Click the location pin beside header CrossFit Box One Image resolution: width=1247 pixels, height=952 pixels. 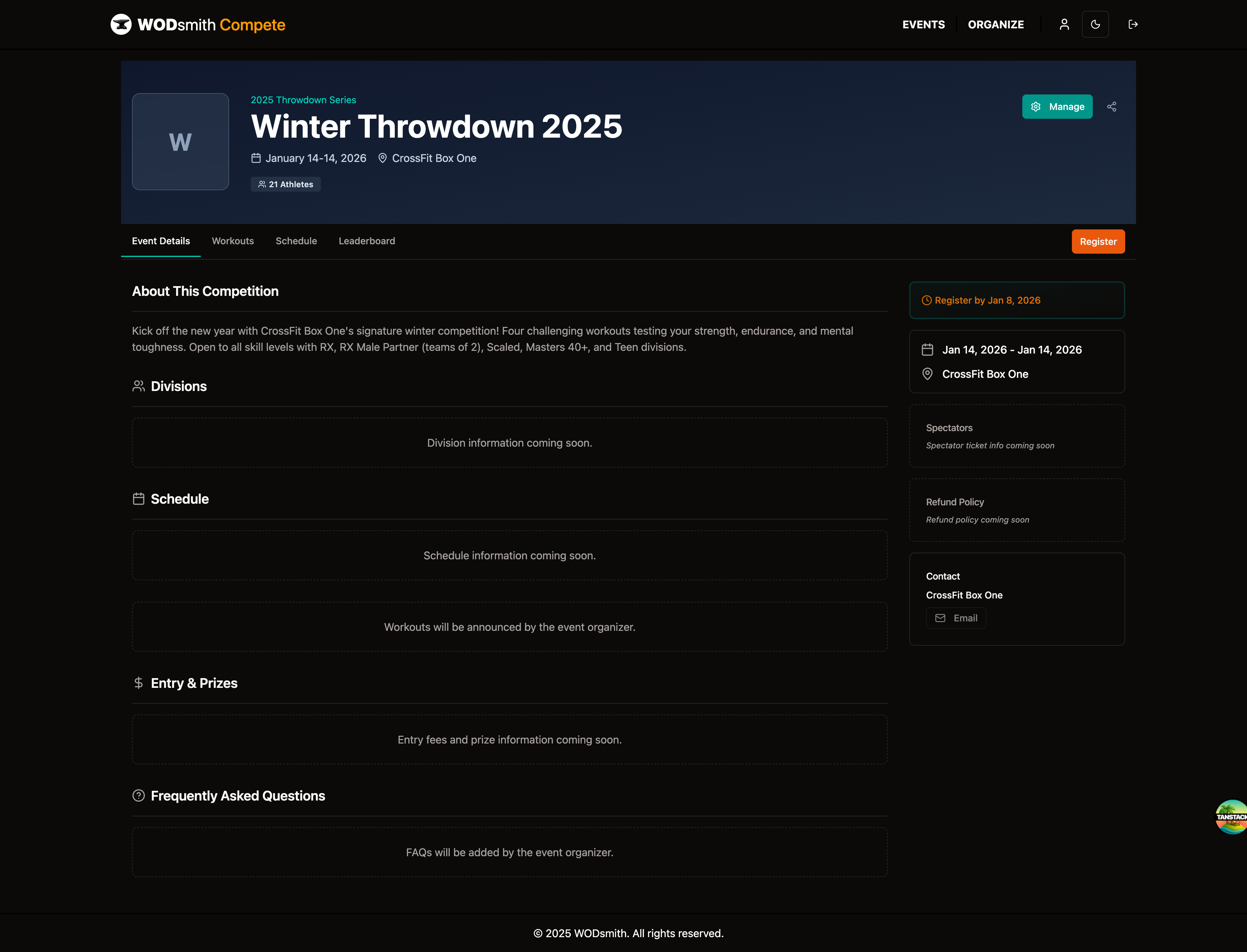point(383,158)
